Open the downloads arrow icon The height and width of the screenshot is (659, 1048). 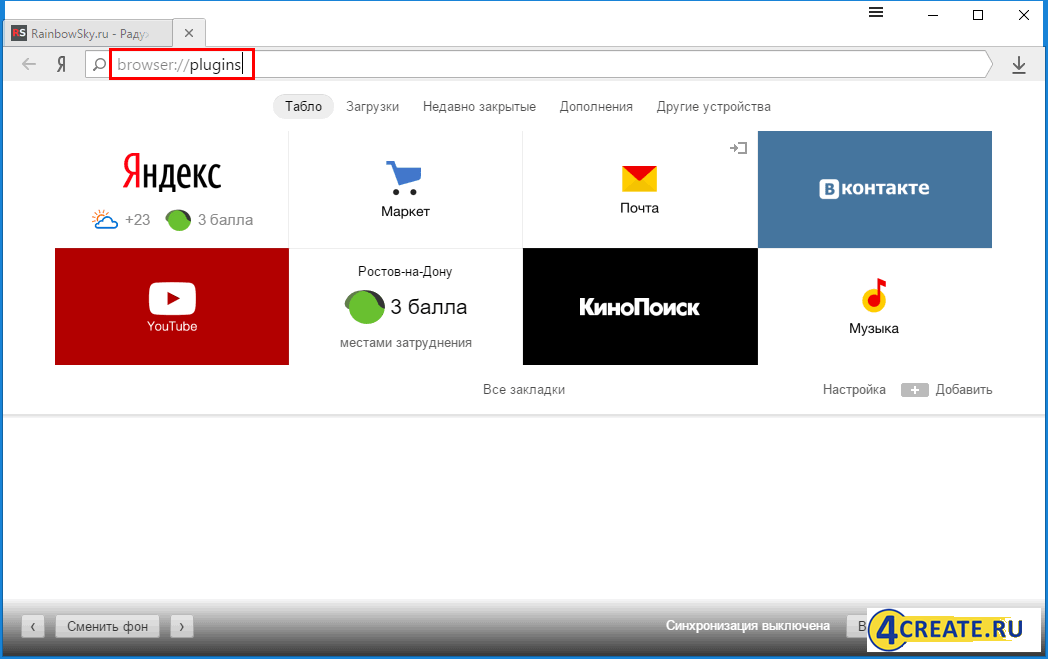point(1019,65)
